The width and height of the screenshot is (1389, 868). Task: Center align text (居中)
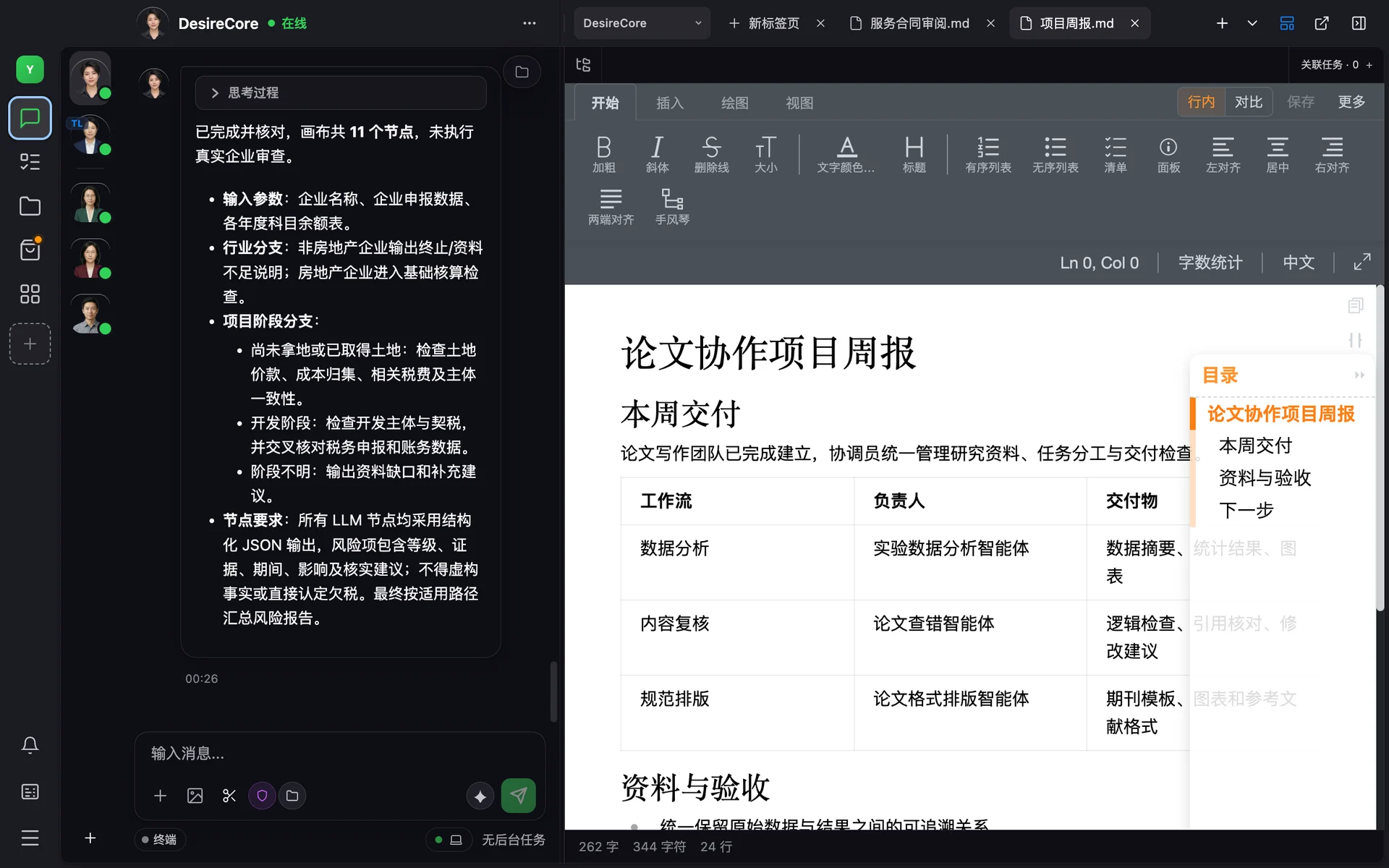pos(1277,154)
